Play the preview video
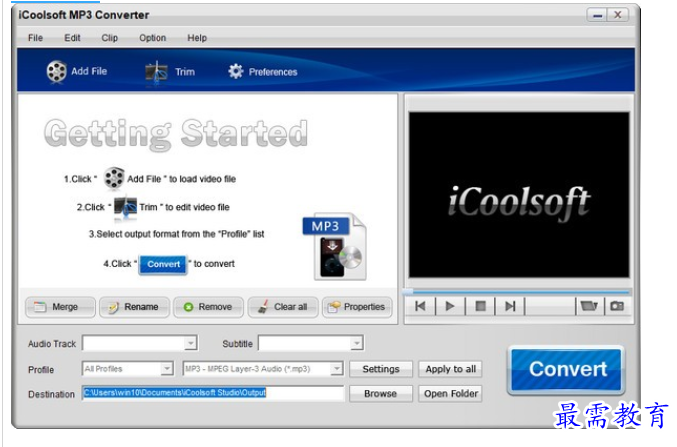The width and height of the screenshot is (677, 447). [450, 306]
